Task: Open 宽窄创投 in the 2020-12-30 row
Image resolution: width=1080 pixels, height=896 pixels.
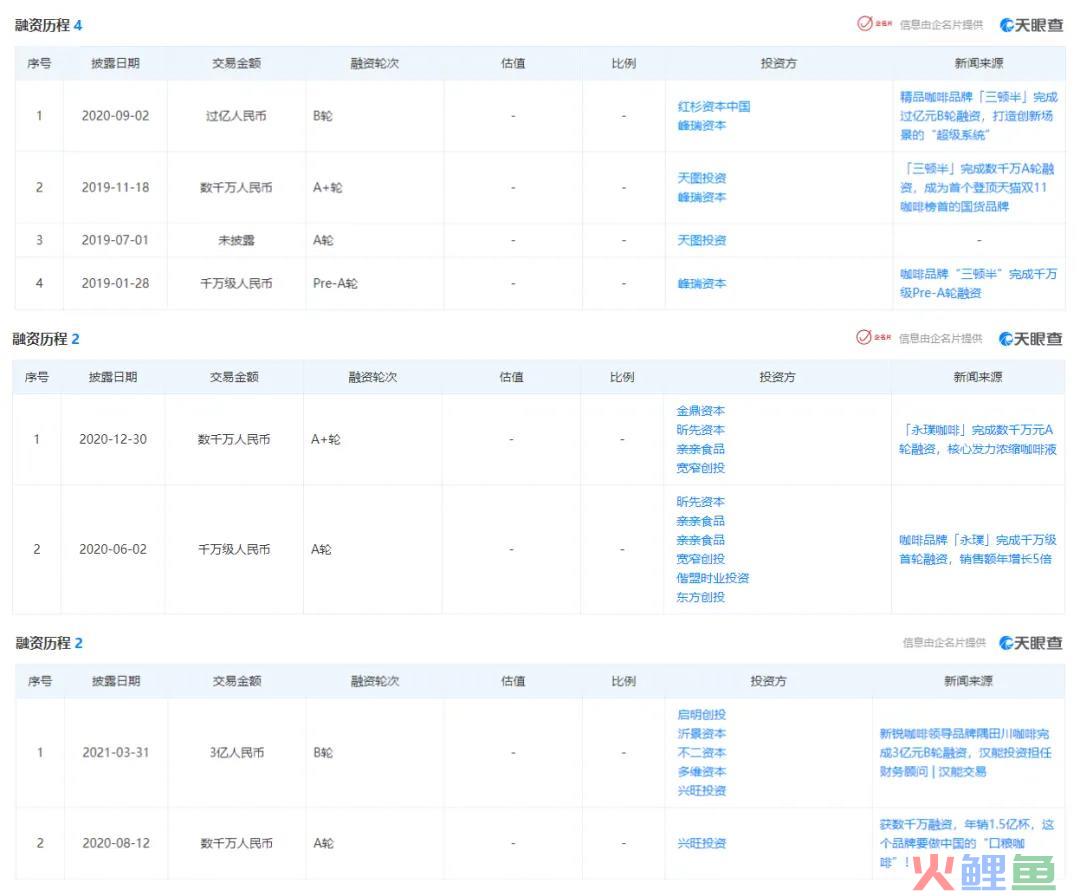Action: pyautogui.click(x=700, y=468)
